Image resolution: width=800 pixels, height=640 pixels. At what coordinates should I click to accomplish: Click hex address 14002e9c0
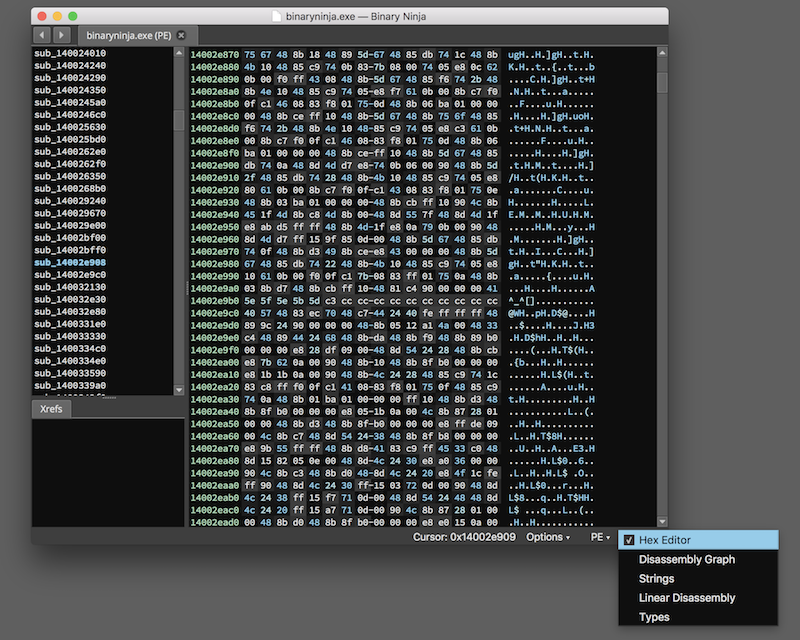(x=215, y=313)
